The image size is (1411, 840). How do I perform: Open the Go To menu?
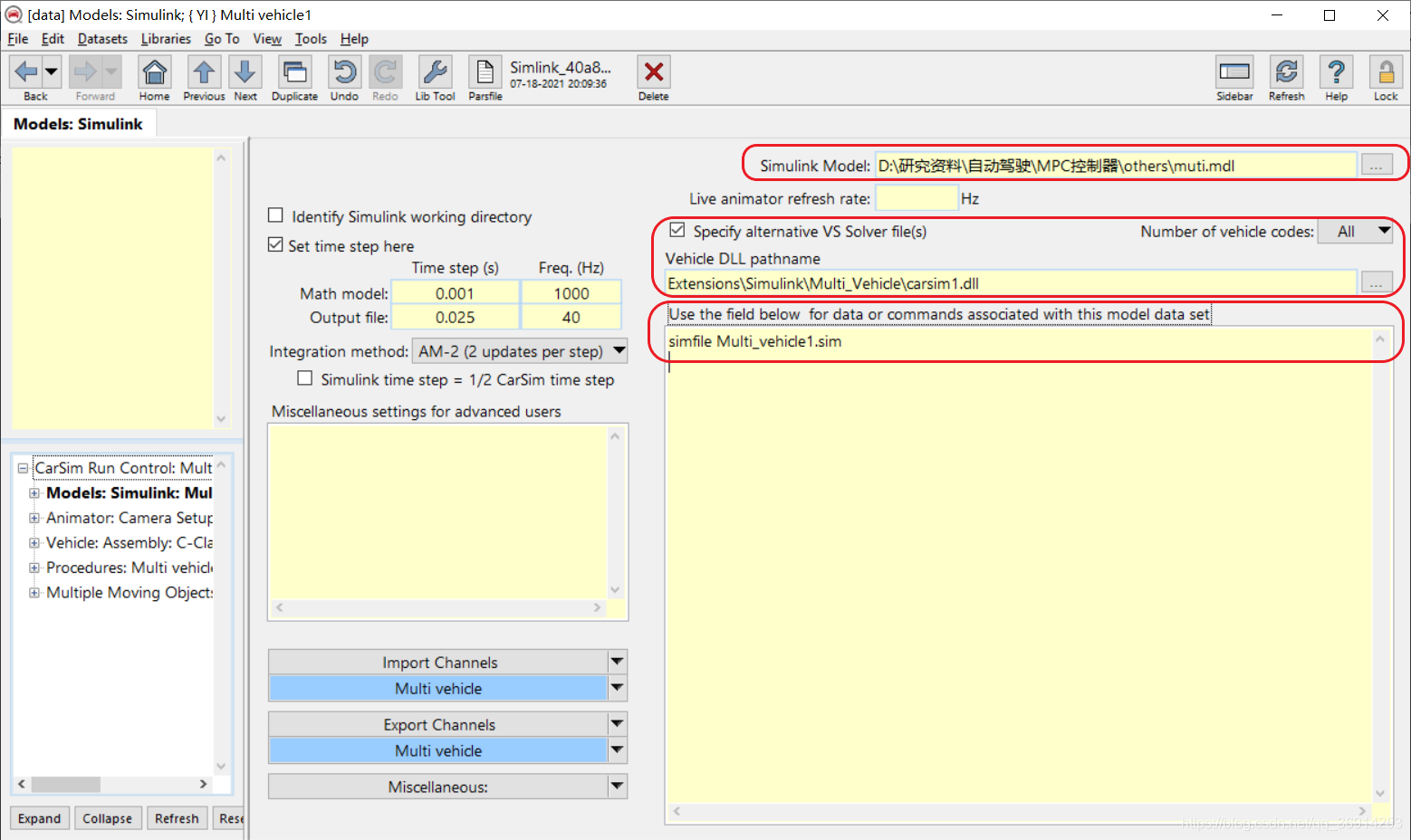click(x=222, y=39)
